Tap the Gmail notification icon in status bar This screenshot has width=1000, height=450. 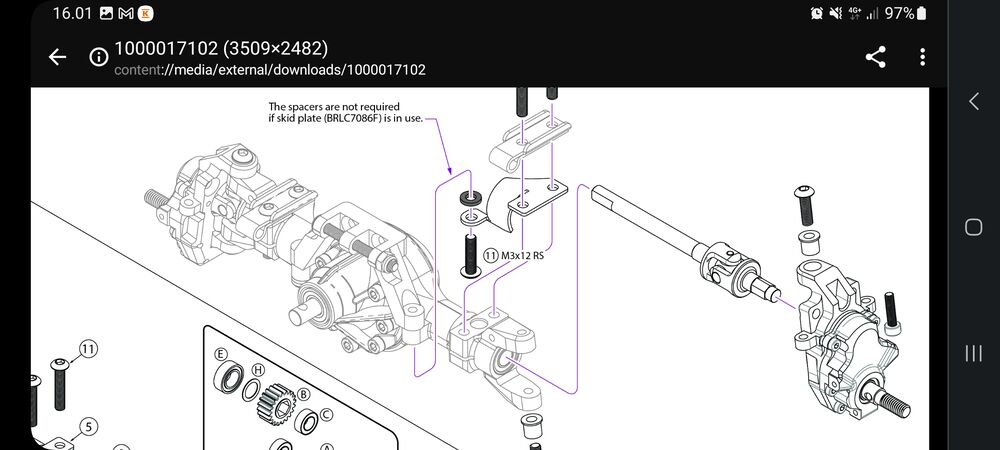click(126, 13)
